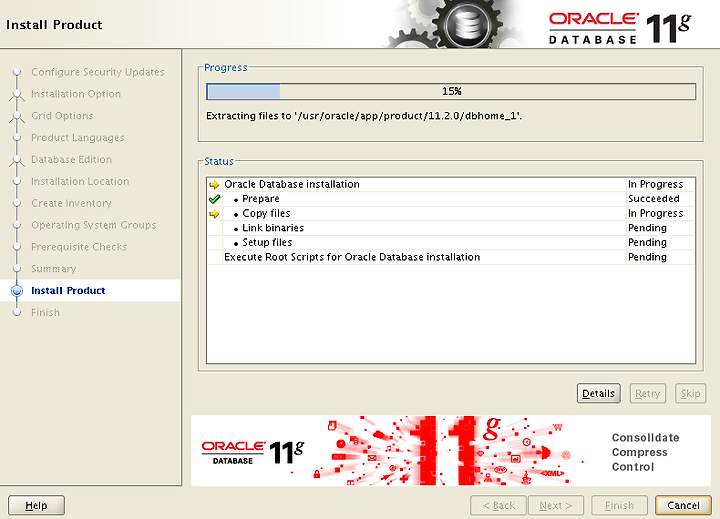This screenshot has height=519, width=720.
Task: Click the Next navigation button
Action: coord(556,505)
